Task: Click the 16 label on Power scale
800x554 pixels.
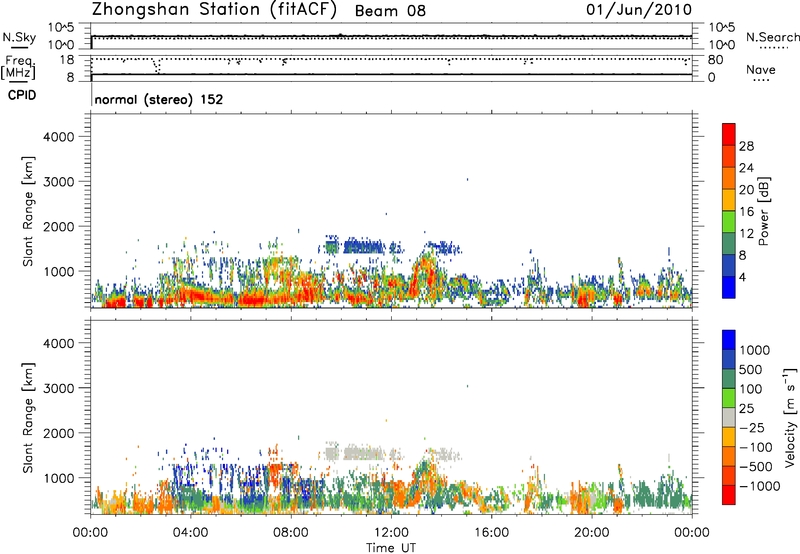Action: pyautogui.click(x=746, y=212)
